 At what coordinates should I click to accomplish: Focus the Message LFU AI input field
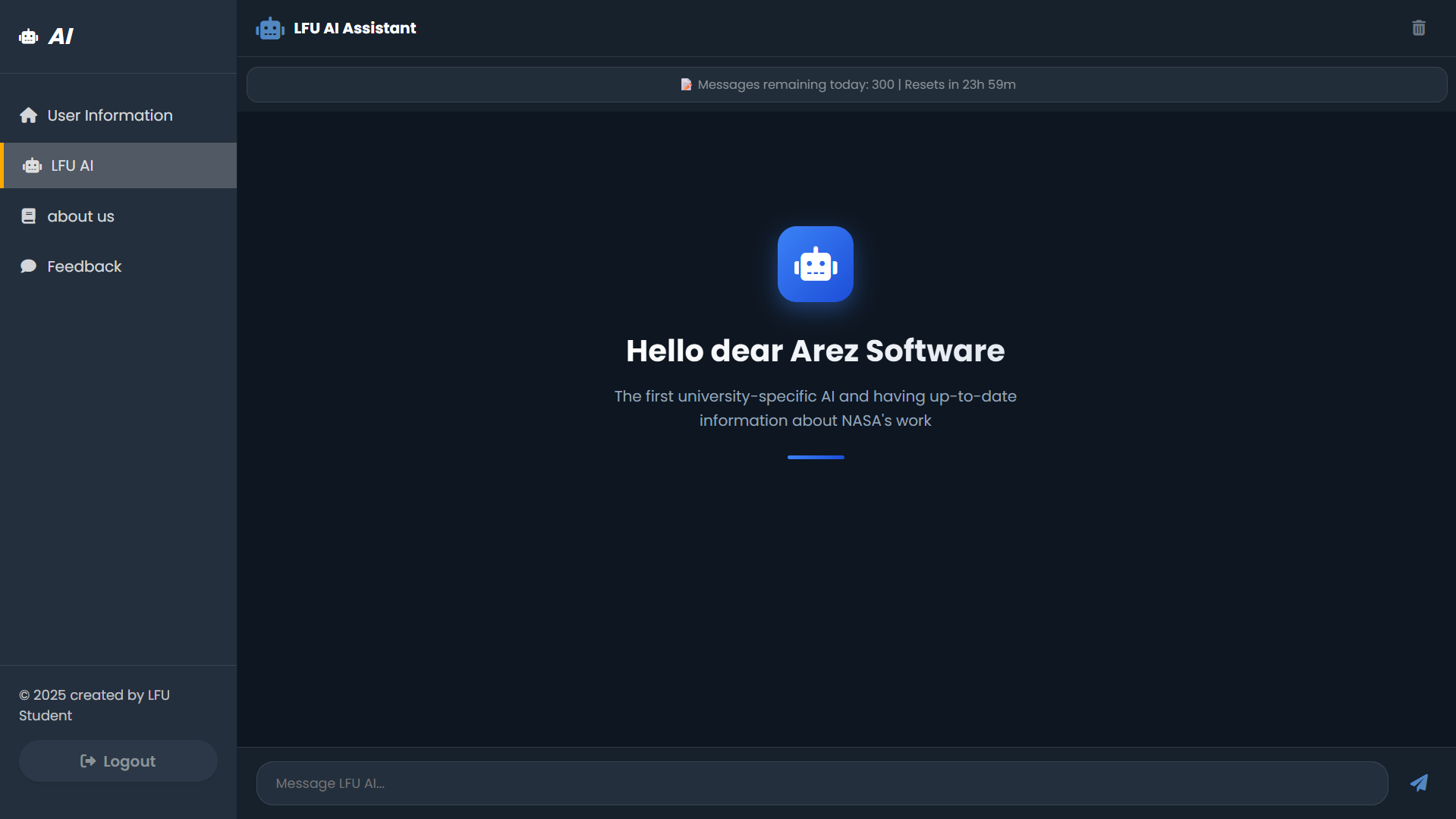coord(822,783)
